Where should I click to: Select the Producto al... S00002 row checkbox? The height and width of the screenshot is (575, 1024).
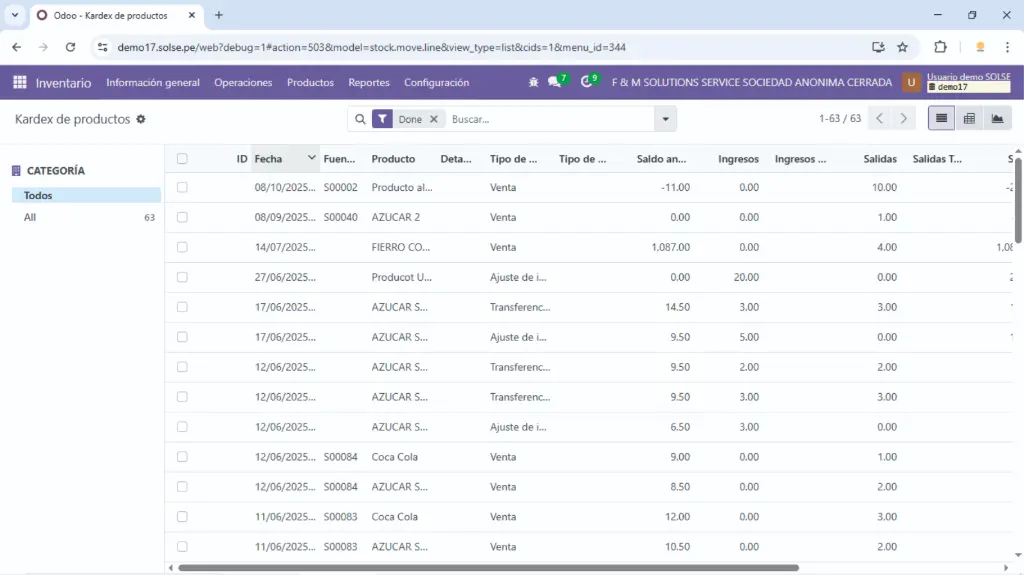pyautogui.click(x=182, y=187)
